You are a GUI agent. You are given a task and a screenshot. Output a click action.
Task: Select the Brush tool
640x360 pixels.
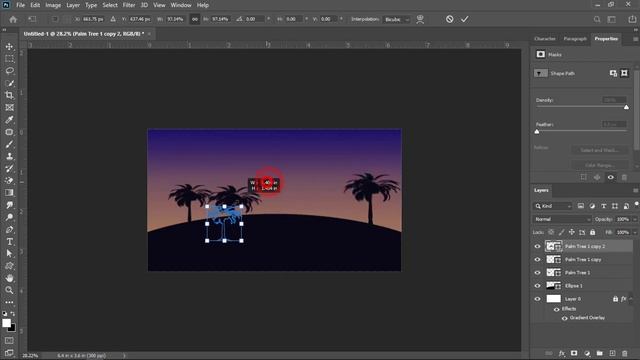pyautogui.click(x=9, y=144)
